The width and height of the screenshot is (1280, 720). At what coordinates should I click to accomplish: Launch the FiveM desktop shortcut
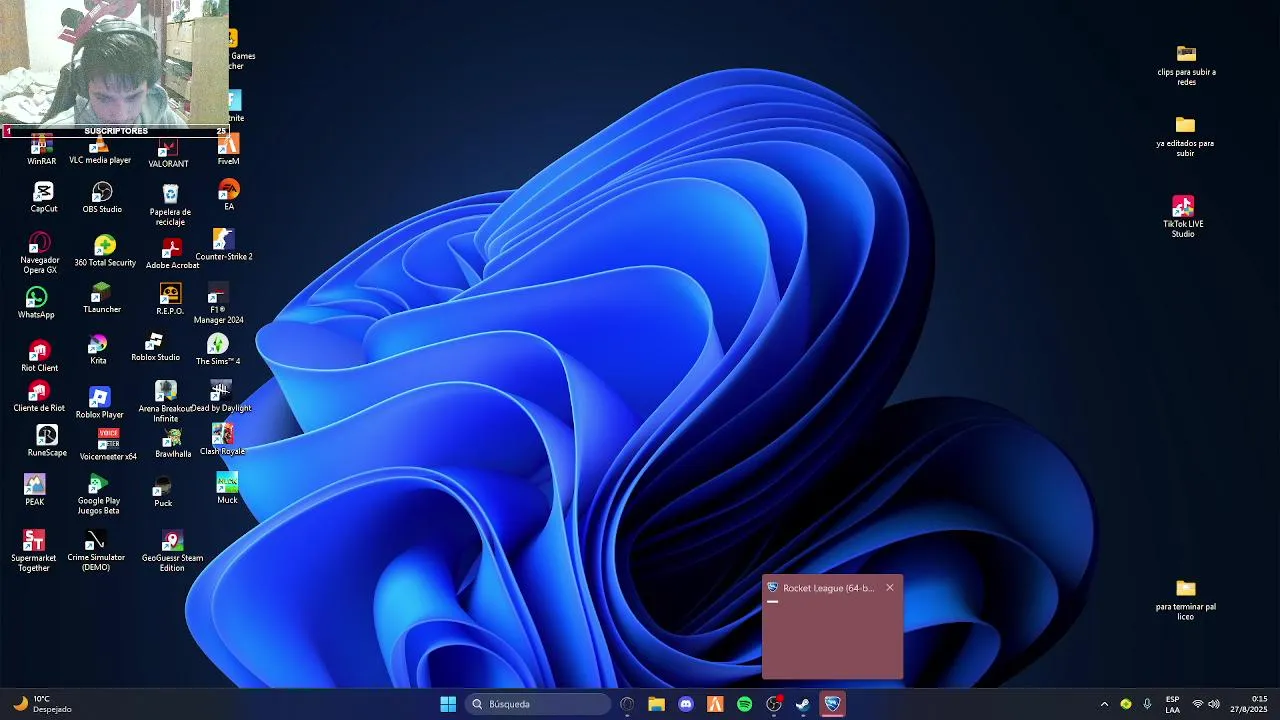228,150
